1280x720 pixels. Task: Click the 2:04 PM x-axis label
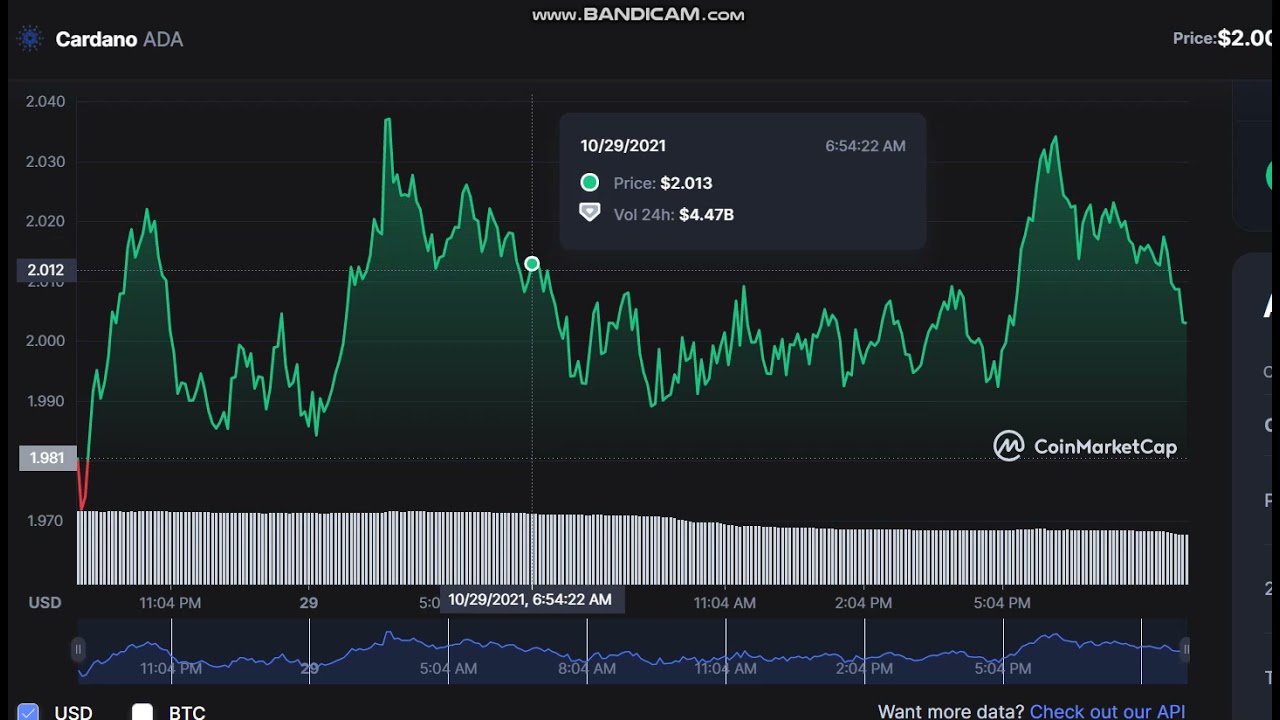coord(864,603)
